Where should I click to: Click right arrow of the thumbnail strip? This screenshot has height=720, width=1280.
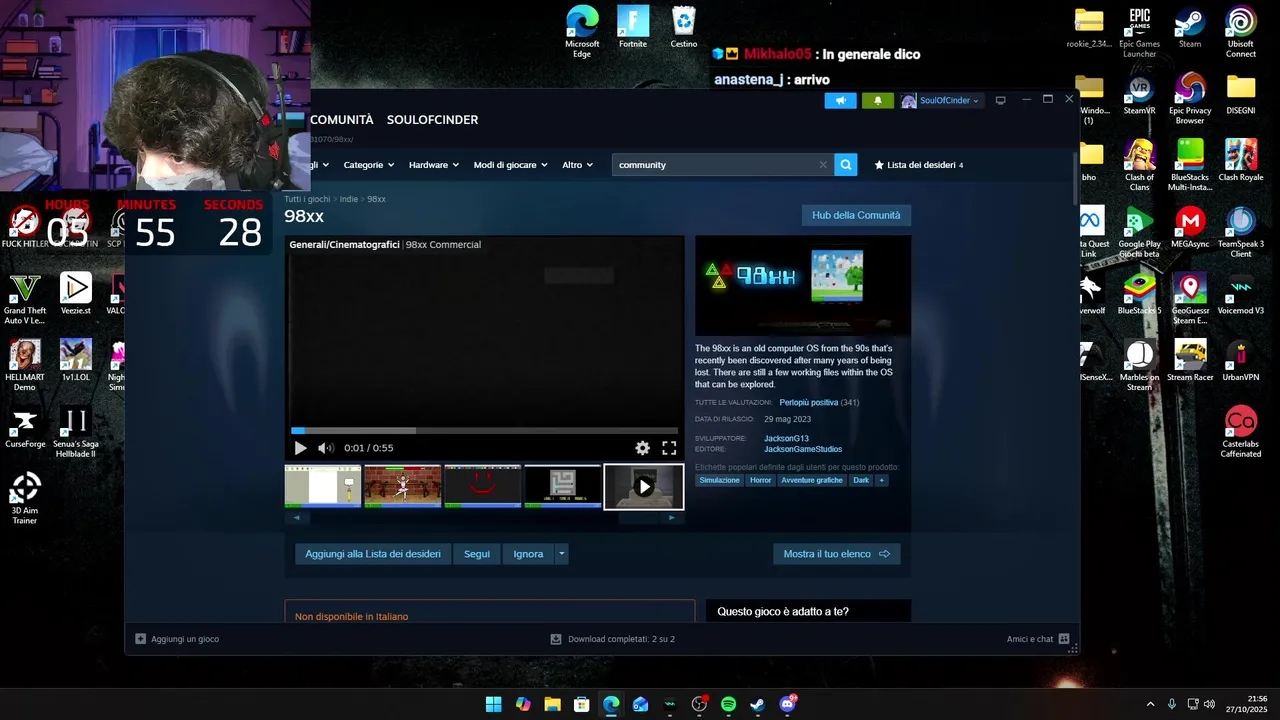(x=672, y=517)
